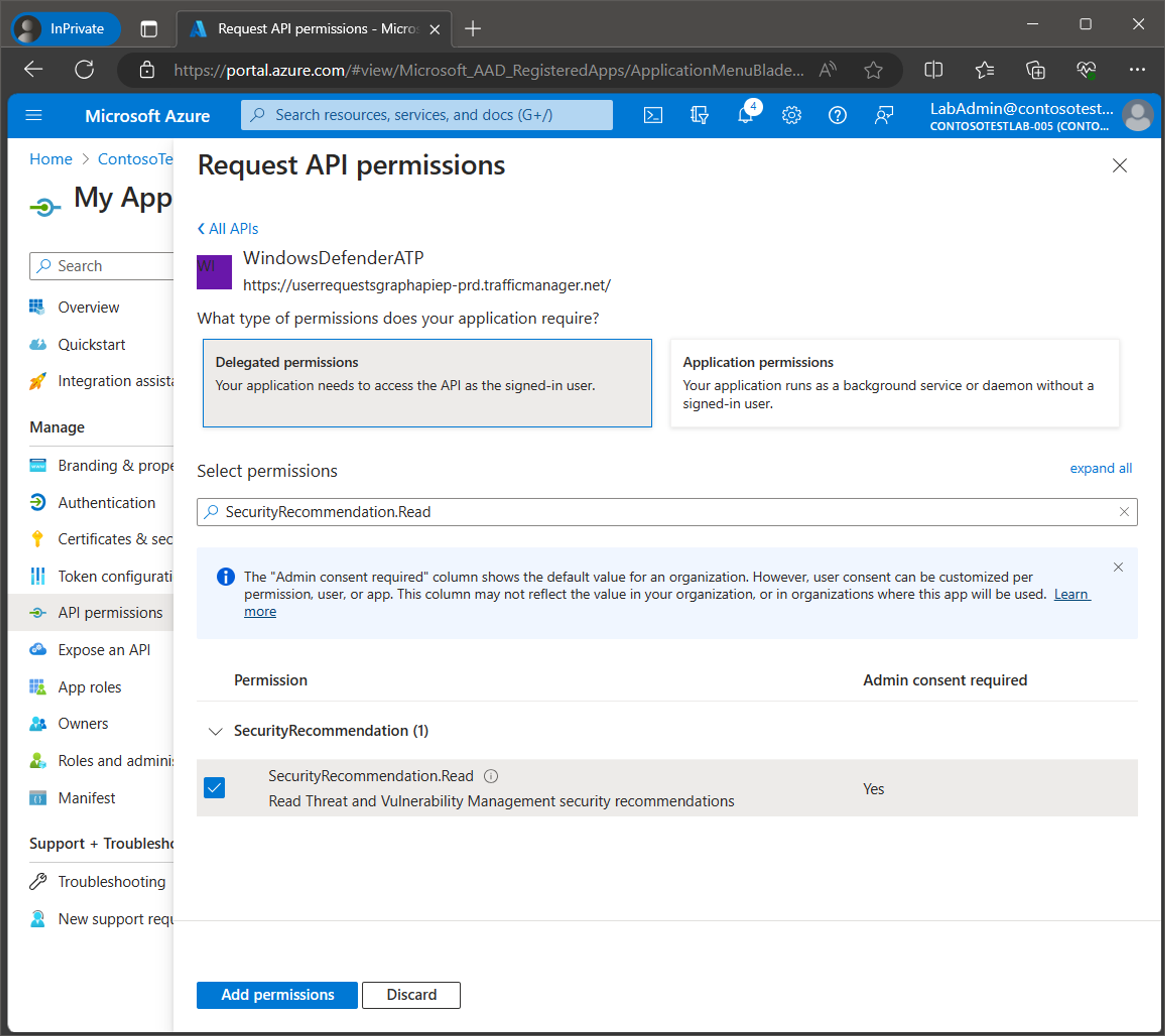Refresh the browser page
The width and height of the screenshot is (1165, 1036).
click(84, 69)
